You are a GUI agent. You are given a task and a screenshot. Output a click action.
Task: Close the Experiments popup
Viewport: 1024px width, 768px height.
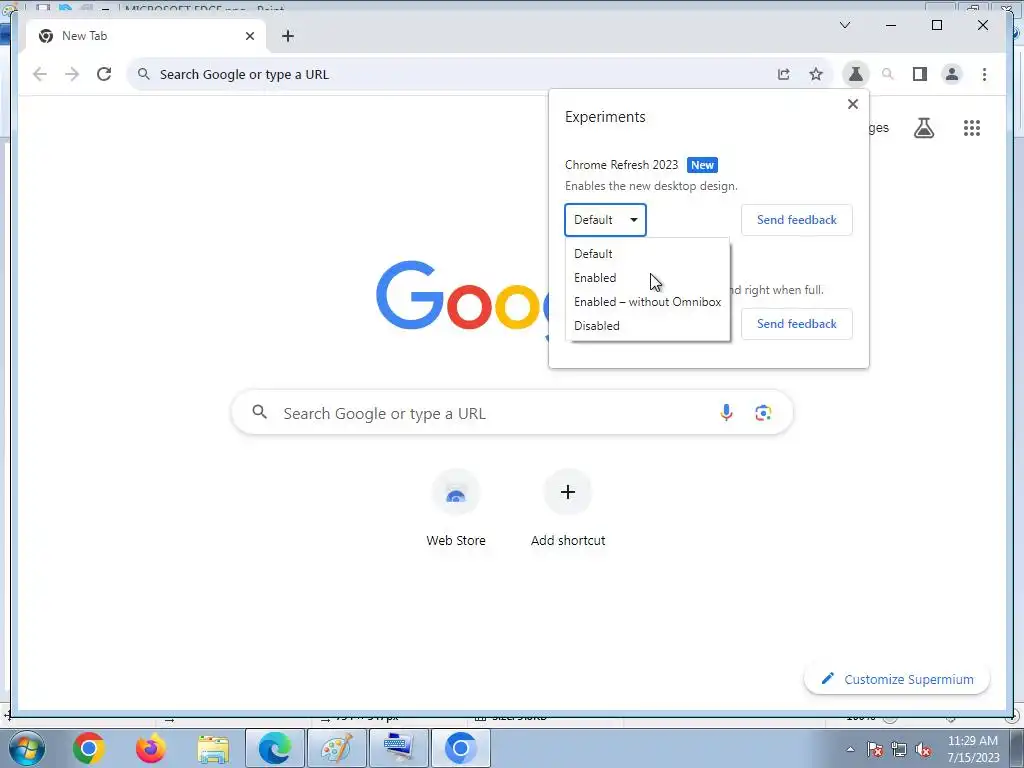(x=852, y=104)
